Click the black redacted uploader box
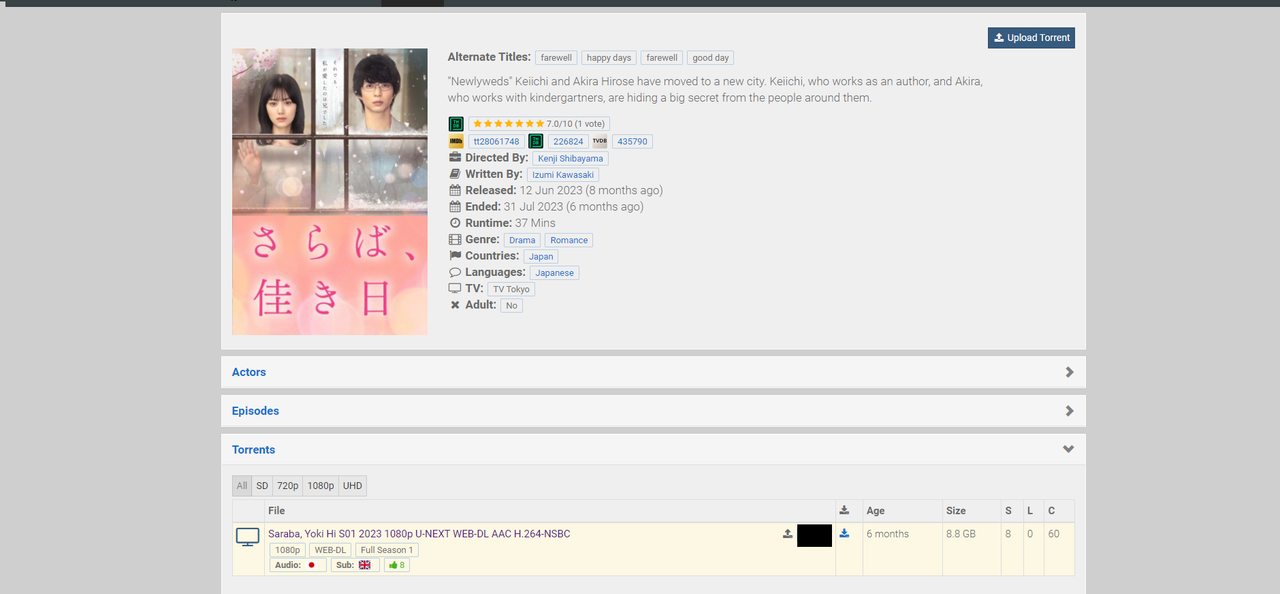Screen dimensions: 1280x594 coord(815,535)
